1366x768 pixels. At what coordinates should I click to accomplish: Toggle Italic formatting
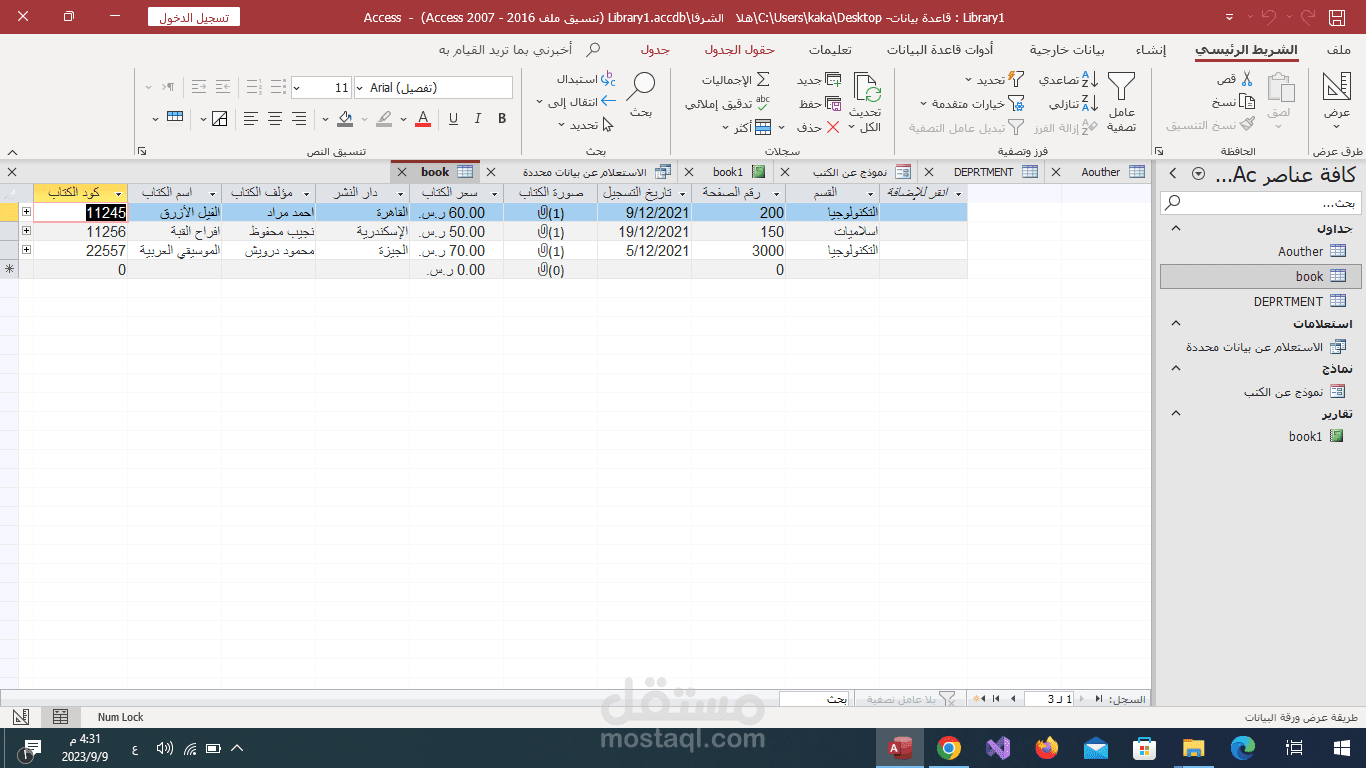478,119
